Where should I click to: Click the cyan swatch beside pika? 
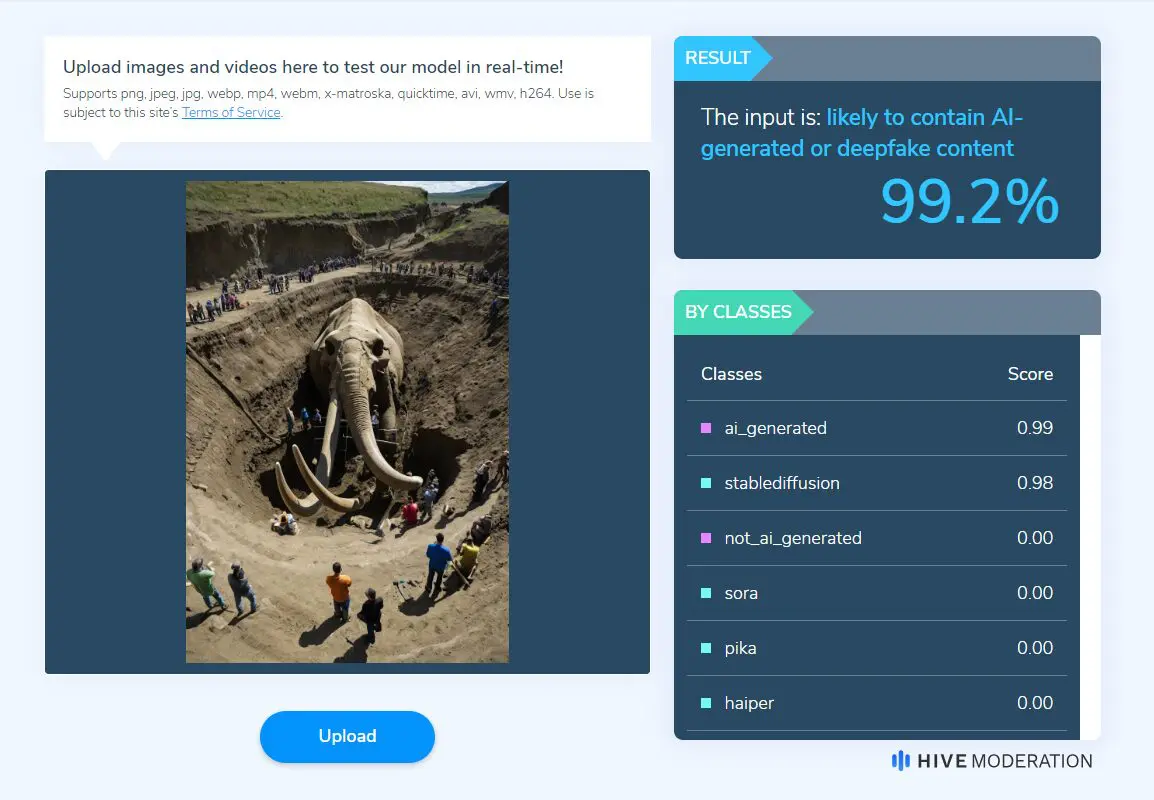click(x=706, y=648)
